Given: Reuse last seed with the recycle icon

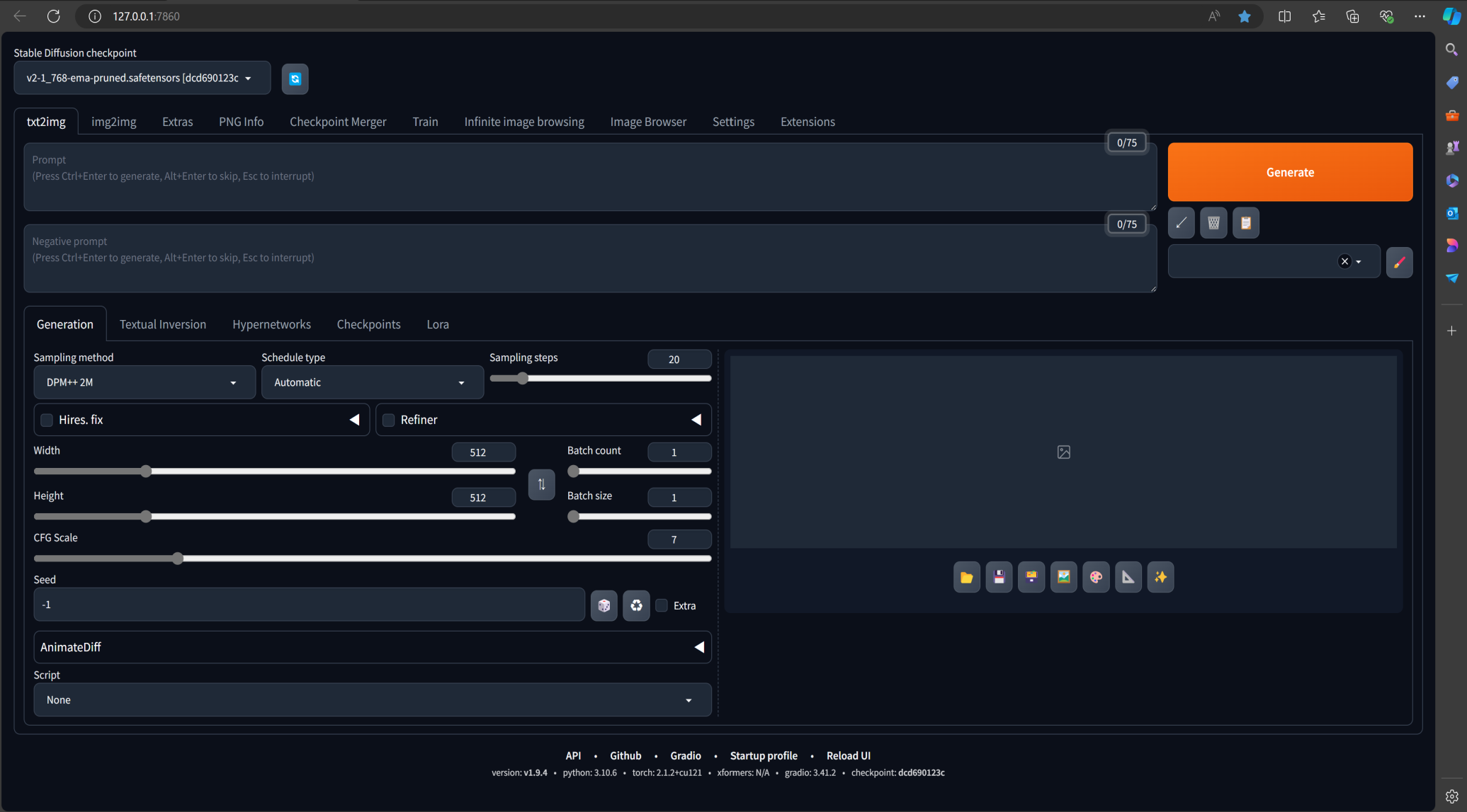Looking at the screenshot, I should pyautogui.click(x=636, y=605).
